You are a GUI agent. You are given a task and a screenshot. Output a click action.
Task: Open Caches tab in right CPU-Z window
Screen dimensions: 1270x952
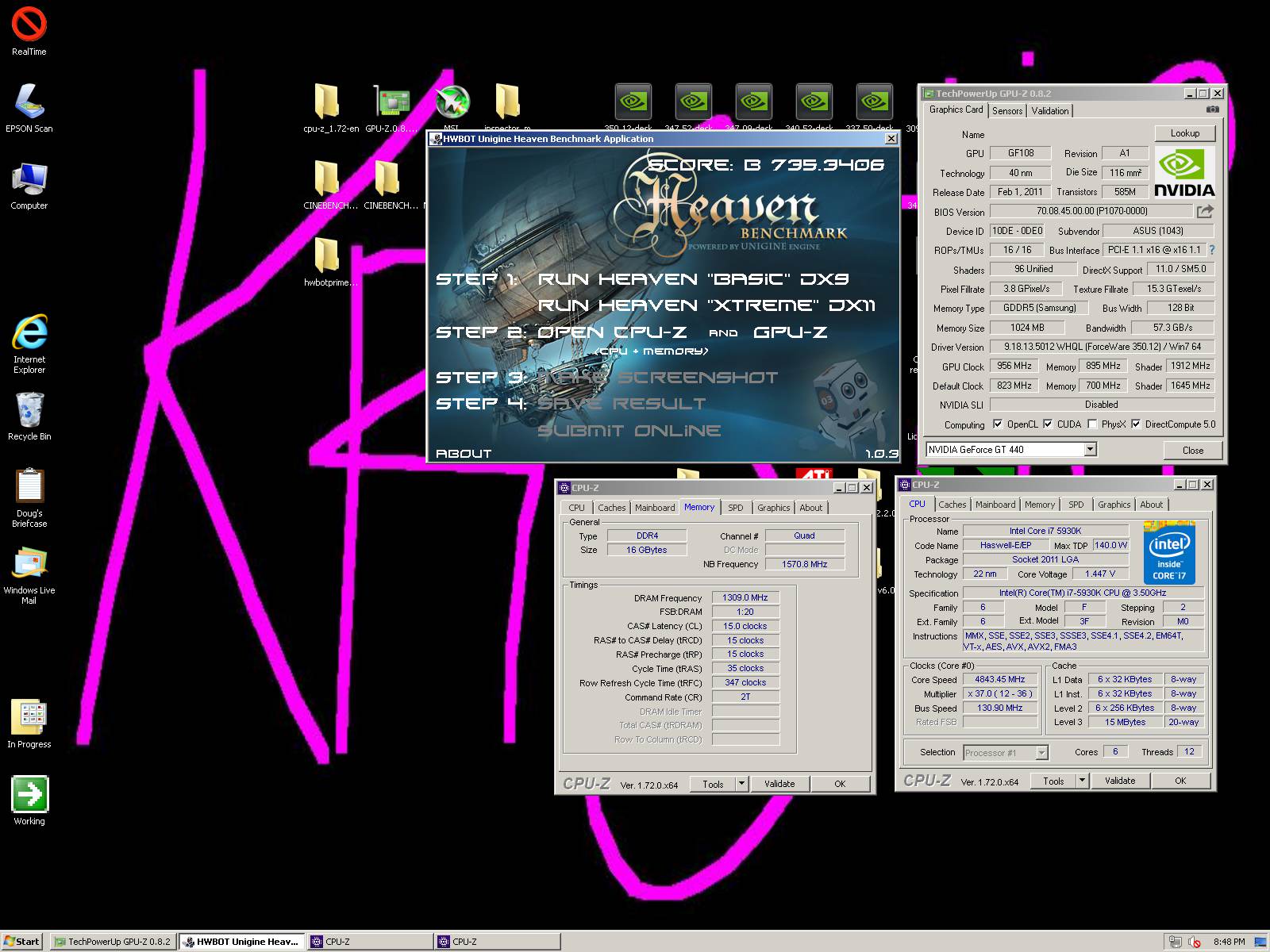tap(952, 505)
